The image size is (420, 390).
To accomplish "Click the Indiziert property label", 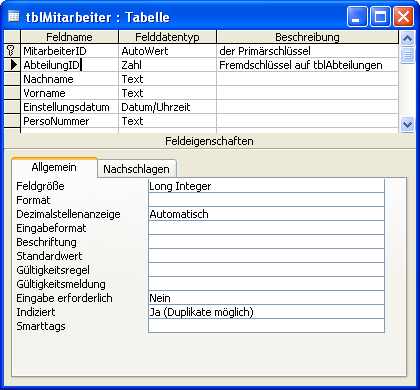I will [x=36, y=312].
